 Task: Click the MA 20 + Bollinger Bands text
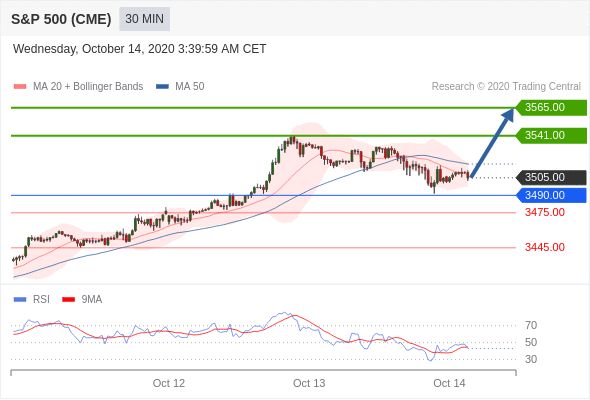click(x=88, y=87)
